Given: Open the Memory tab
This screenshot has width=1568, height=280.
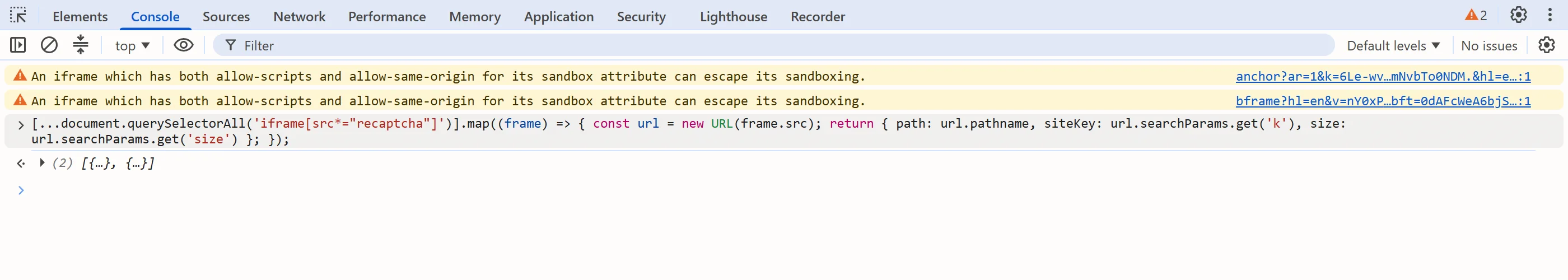Looking at the screenshot, I should click(475, 16).
